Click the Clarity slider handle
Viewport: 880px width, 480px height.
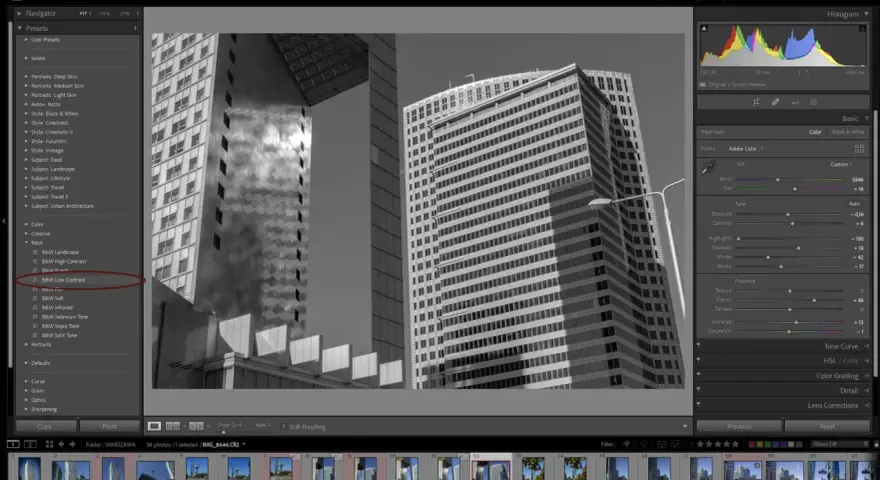[x=814, y=300]
